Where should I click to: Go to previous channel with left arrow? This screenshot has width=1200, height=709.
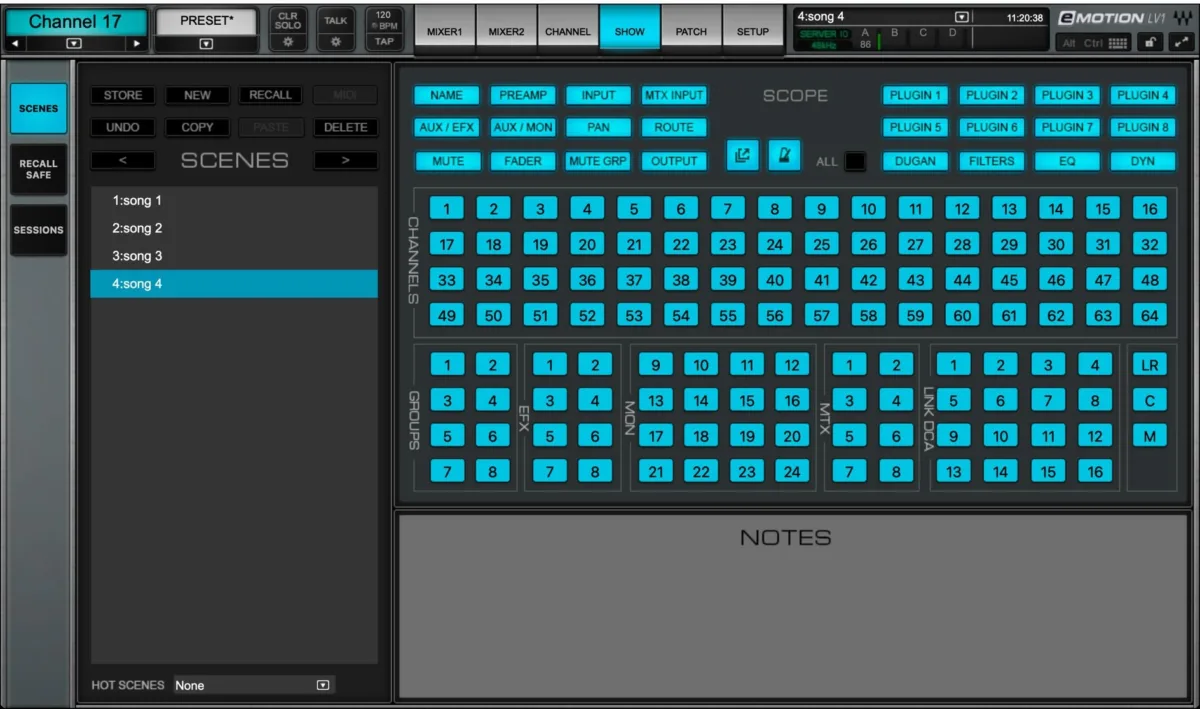pyautogui.click(x=14, y=43)
